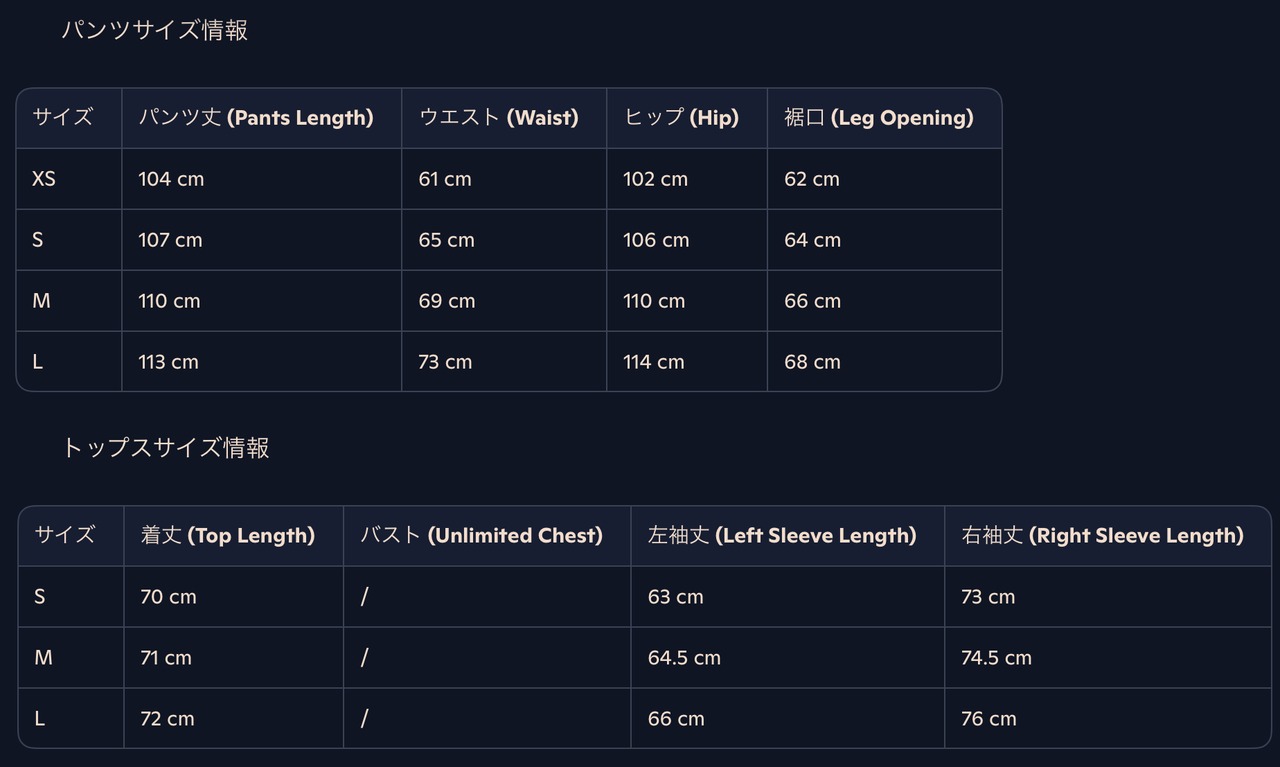Click the Waist column header

(498, 118)
